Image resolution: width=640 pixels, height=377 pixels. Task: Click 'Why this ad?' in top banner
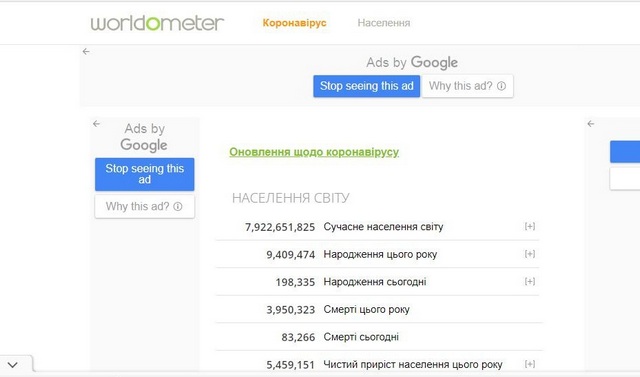(467, 86)
